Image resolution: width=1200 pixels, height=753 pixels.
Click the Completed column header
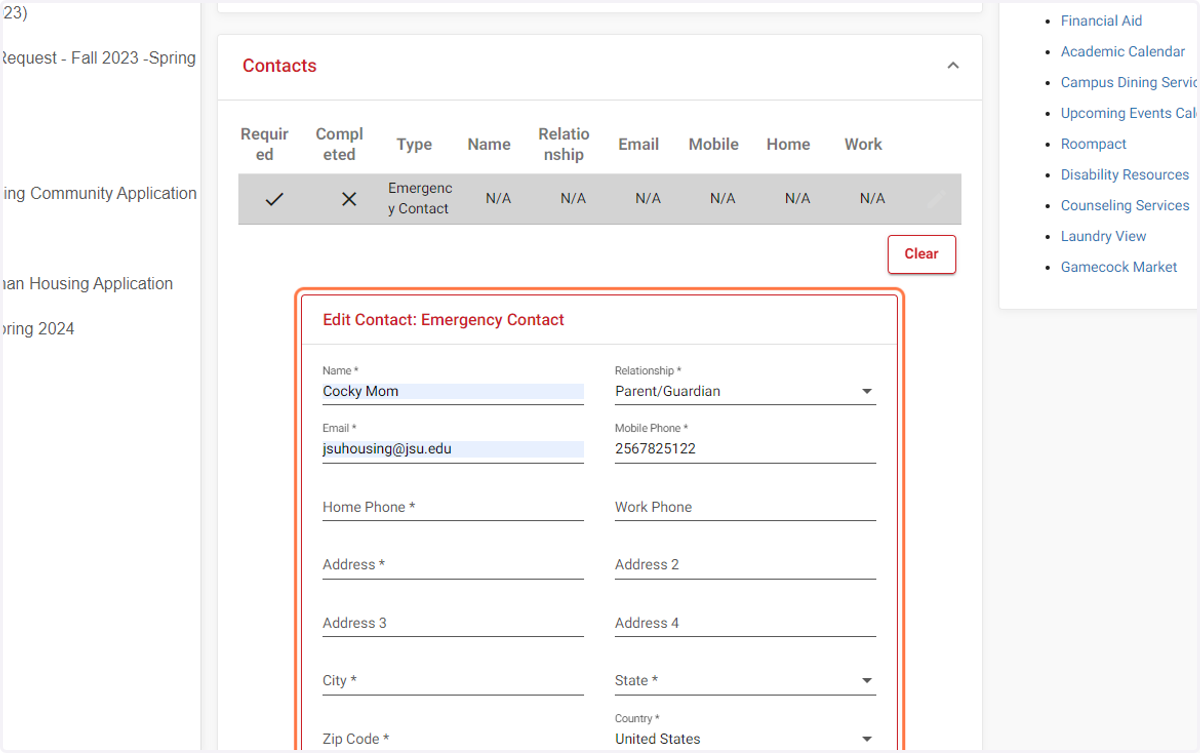coord(339,145)
